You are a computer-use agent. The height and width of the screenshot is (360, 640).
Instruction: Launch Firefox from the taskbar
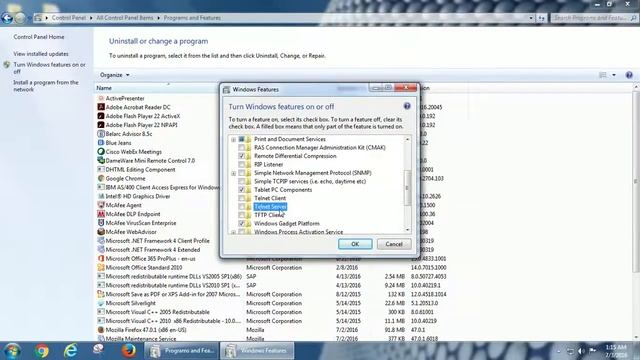click(x=129, y=351)
